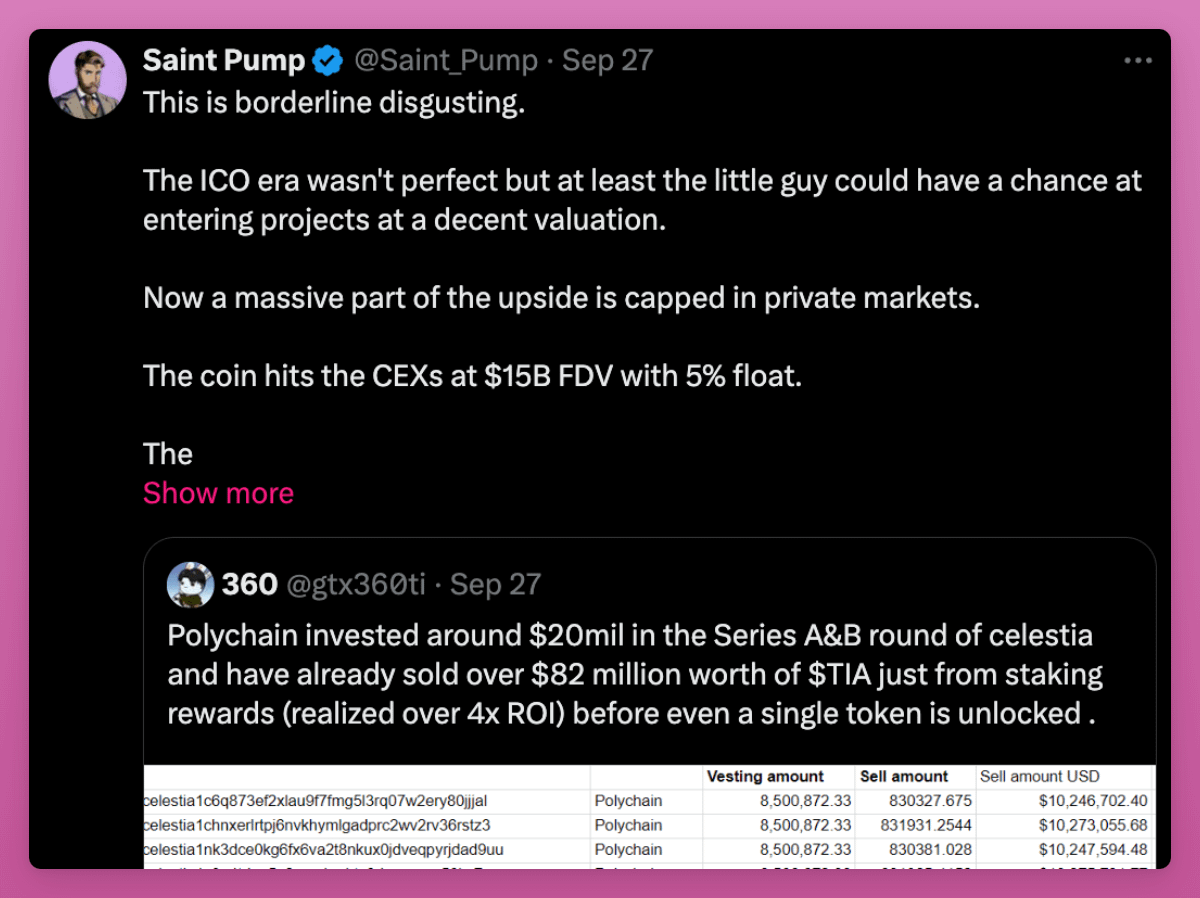Viewport: 1200px width, 898px height.
Task: Click the 360 display name in quoted post
Action: 249,585
